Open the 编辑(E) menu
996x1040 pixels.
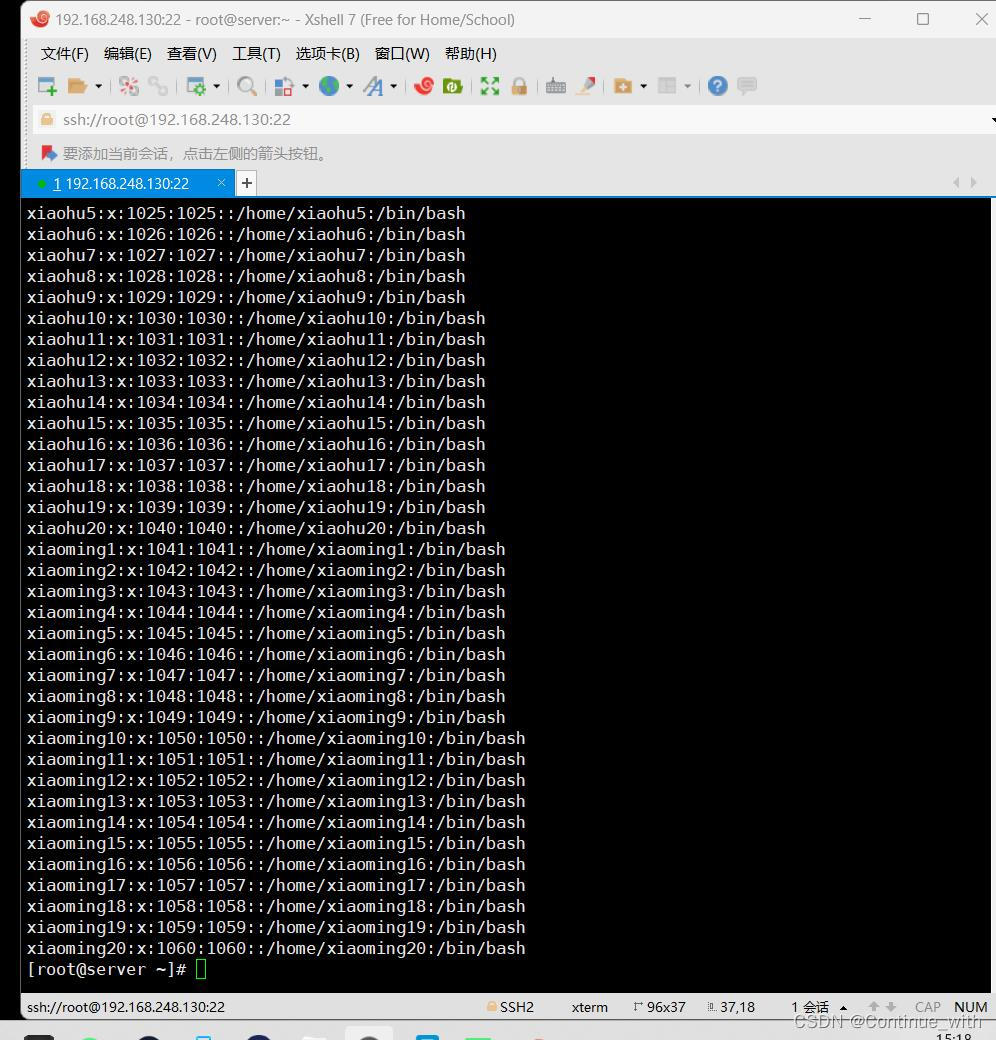[x=128, y=54]
